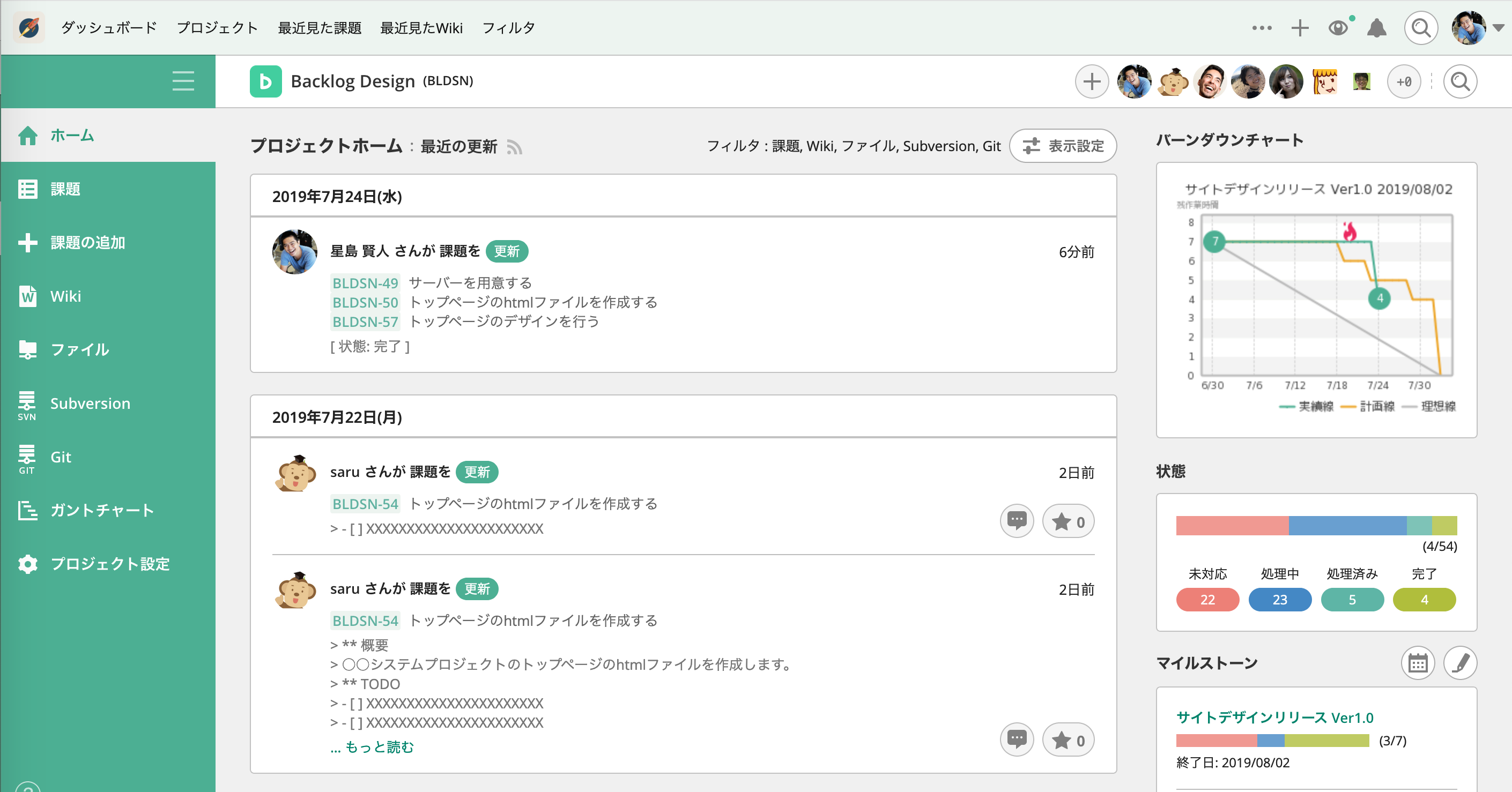Open the プロジェクト menu
The image size is (1512, 792).
pyautogui.click(x=218, y=27)
